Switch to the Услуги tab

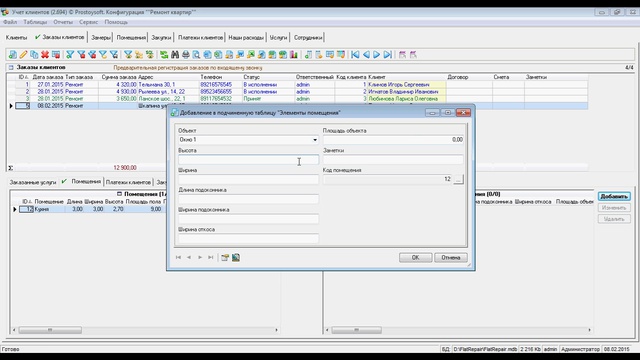[x=278, y=38]
